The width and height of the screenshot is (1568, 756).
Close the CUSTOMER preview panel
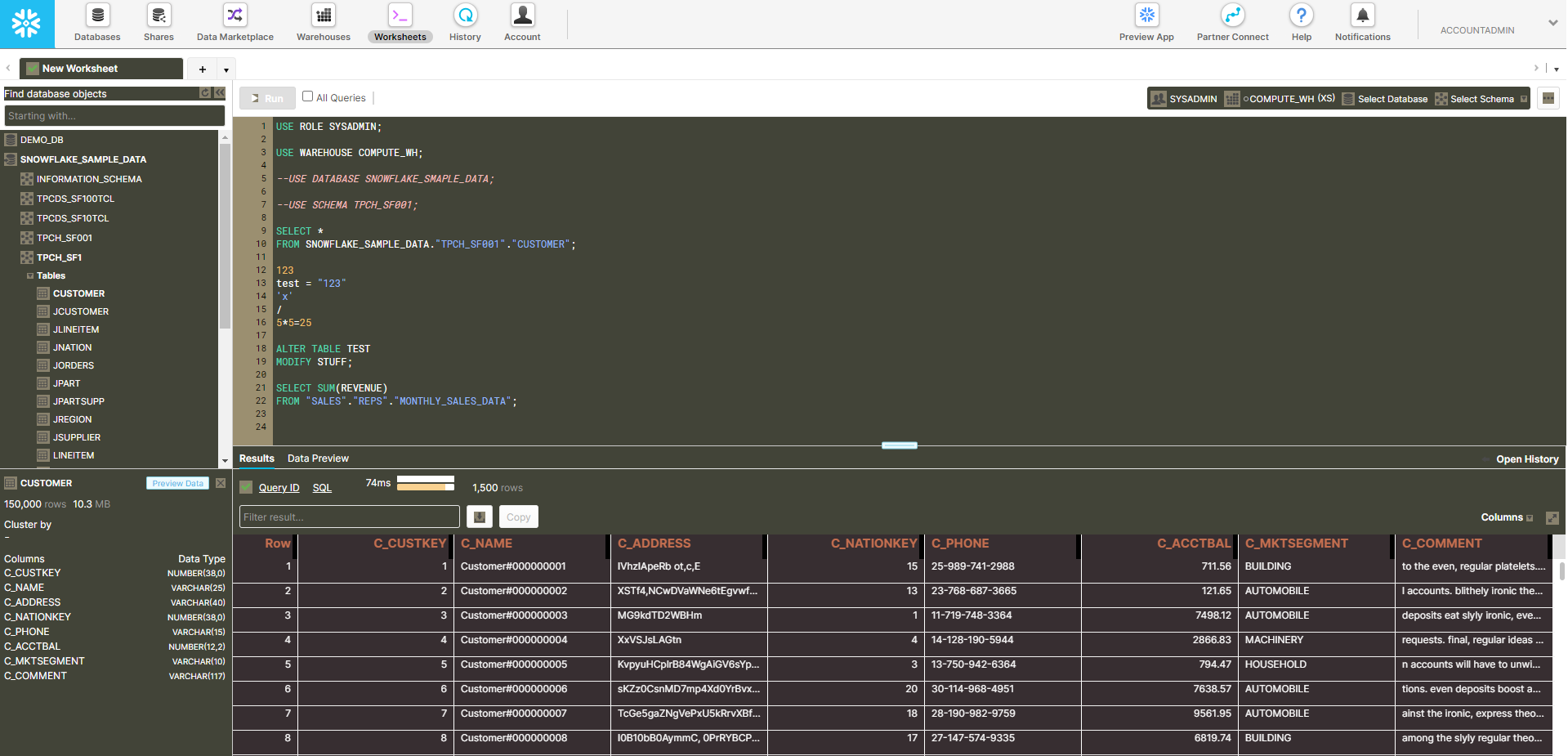coord(221,483)
